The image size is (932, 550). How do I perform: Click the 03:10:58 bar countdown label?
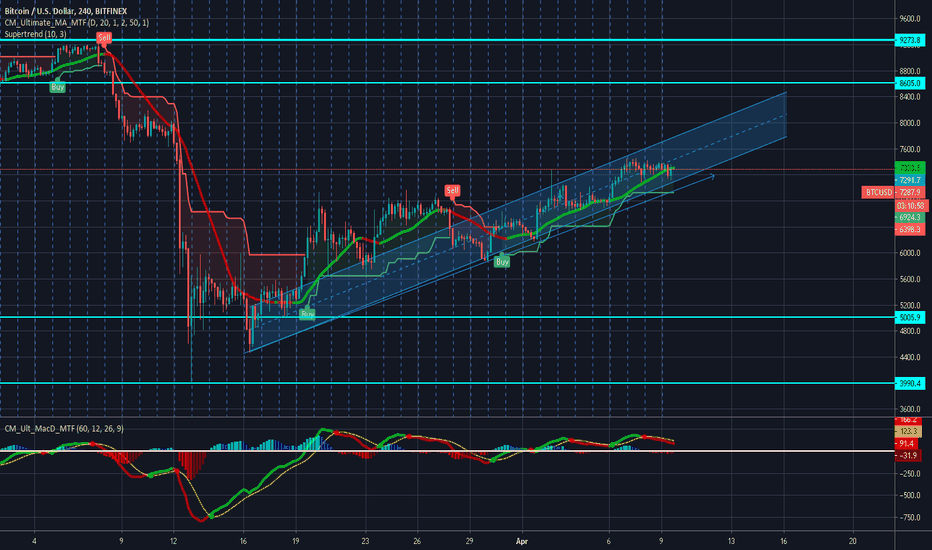(x=911, y=206)
